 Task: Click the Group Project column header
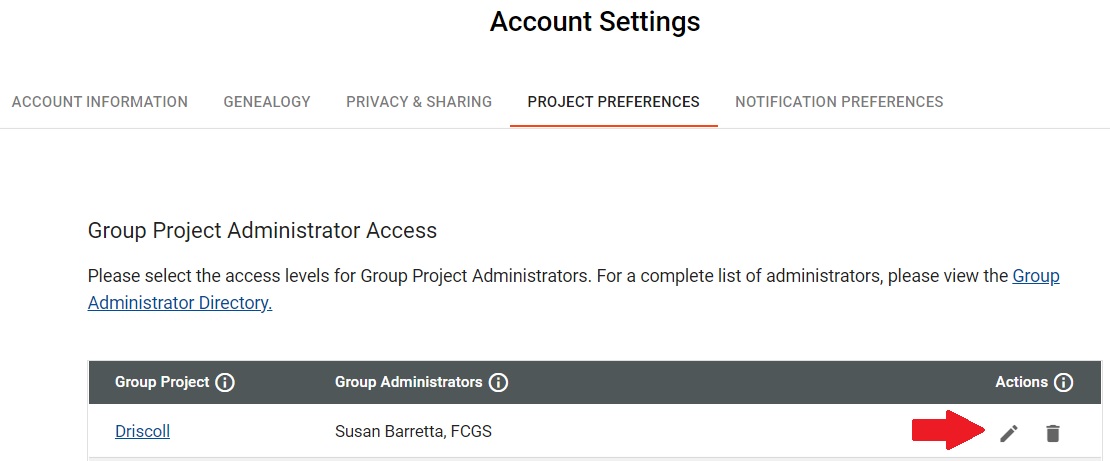[x=162, y=382]
